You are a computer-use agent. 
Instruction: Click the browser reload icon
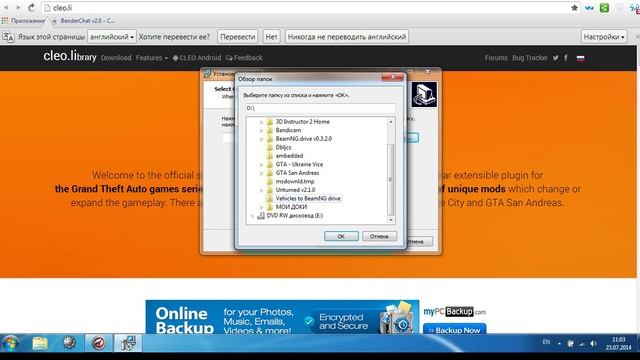(31, 7)
